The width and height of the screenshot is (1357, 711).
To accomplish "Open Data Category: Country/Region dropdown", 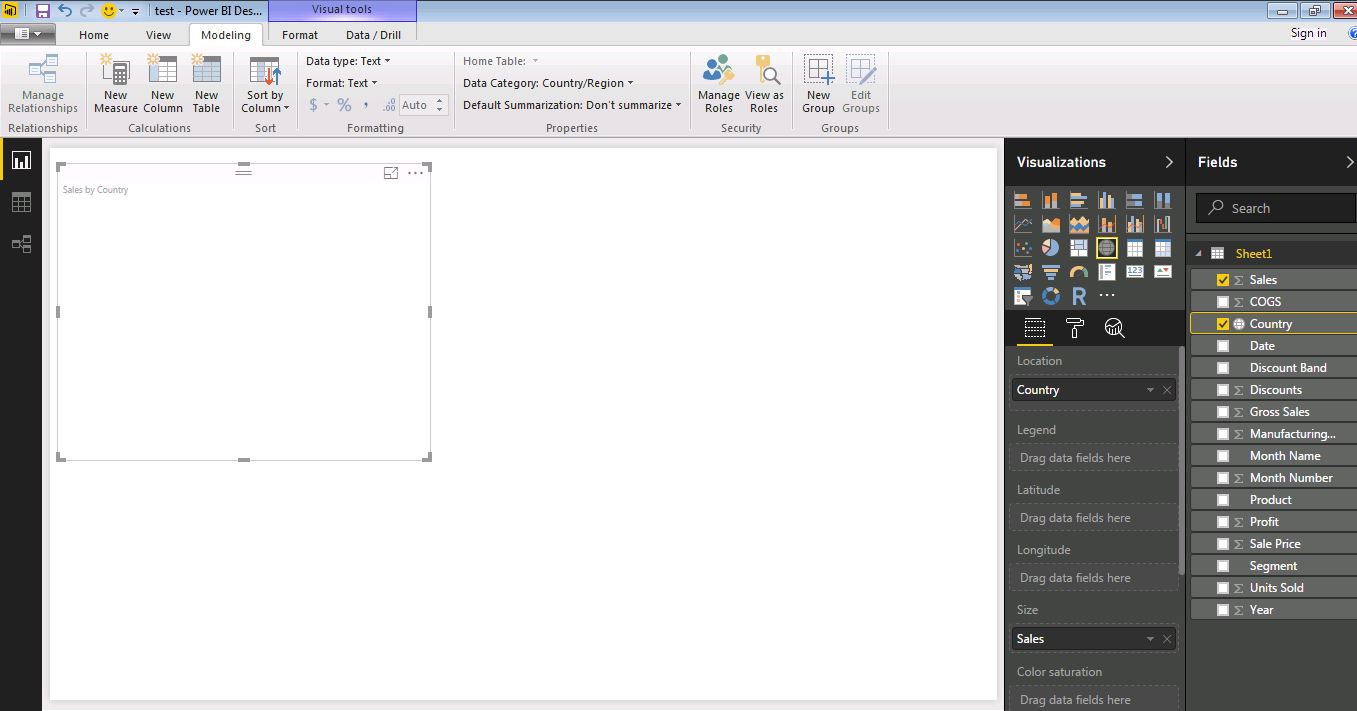I will (548, 83).
